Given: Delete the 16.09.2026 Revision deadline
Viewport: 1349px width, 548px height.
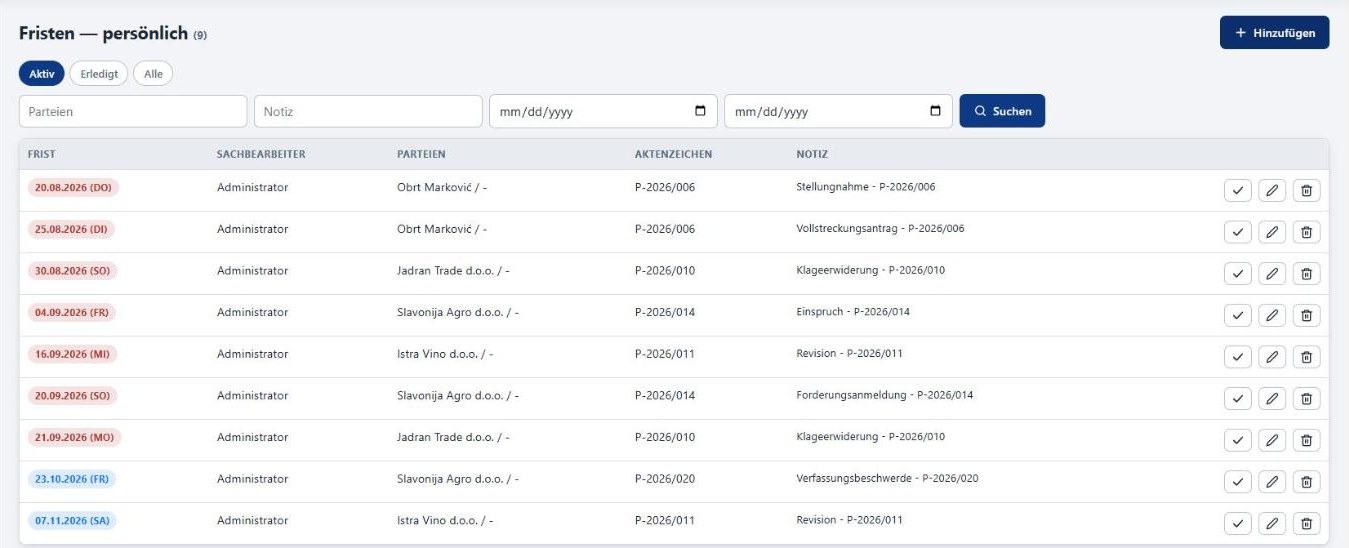Looking at the screenshot, I should point(1306,357).
